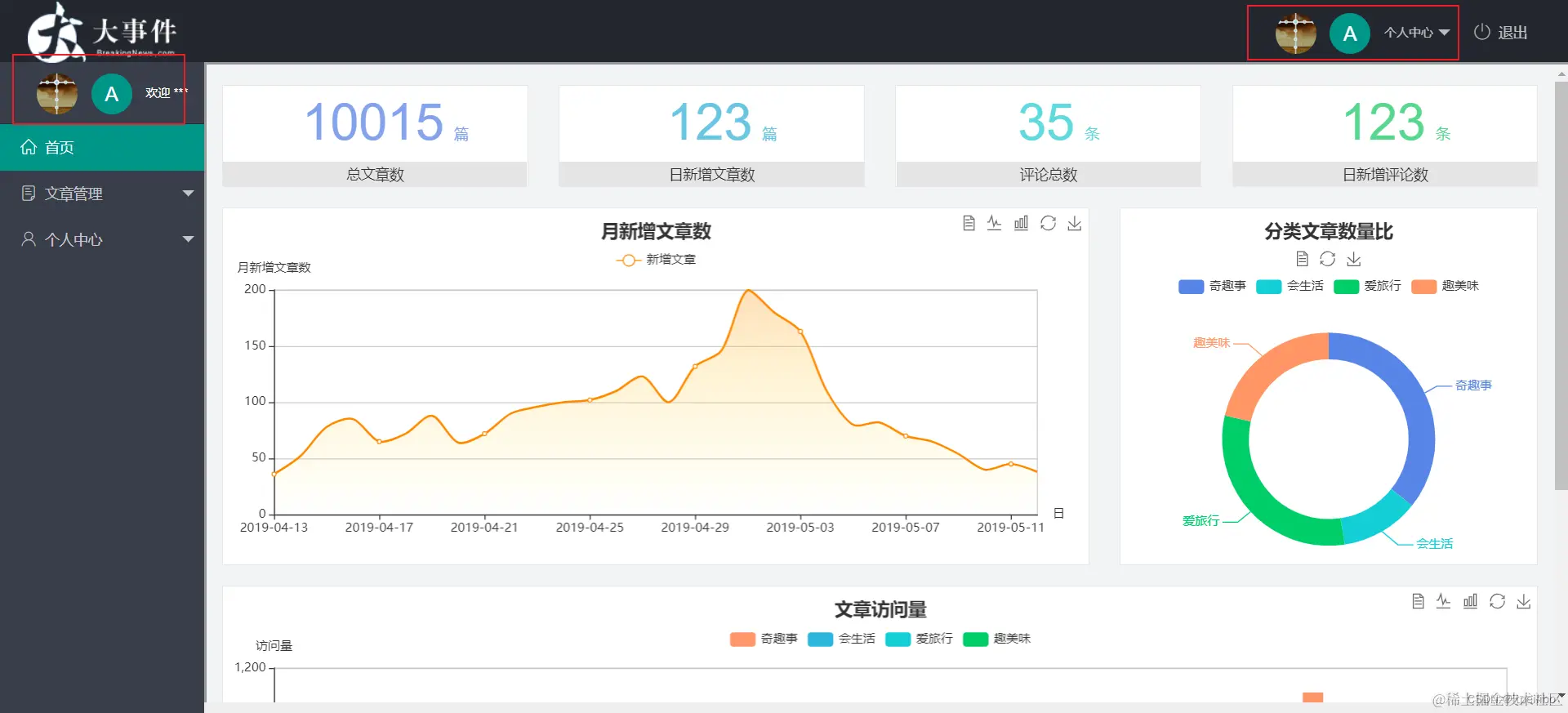Toggle the 新增文章 legend series

[656, 260]
